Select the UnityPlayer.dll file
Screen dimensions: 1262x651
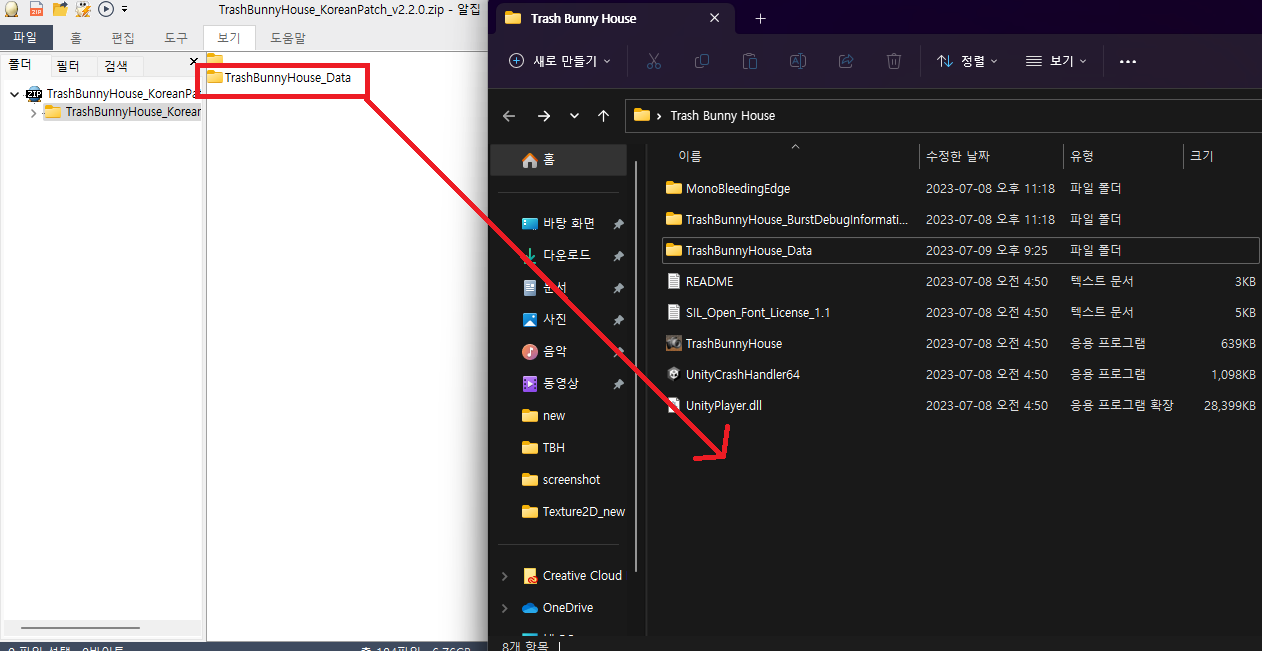[x=960, y=405]
